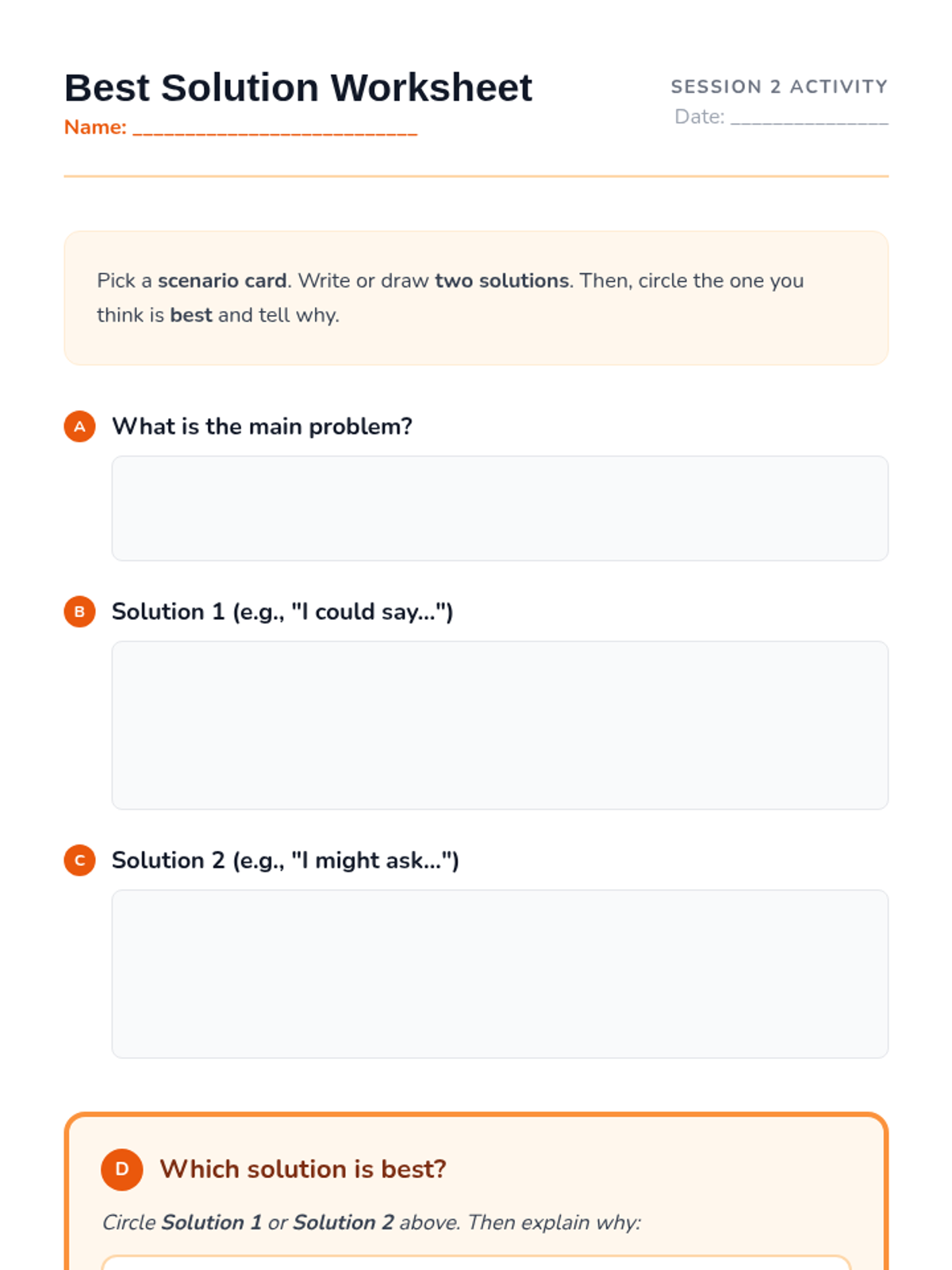Click the Session 2 Activity label
Screen dimensions: 952x1270
779,87
